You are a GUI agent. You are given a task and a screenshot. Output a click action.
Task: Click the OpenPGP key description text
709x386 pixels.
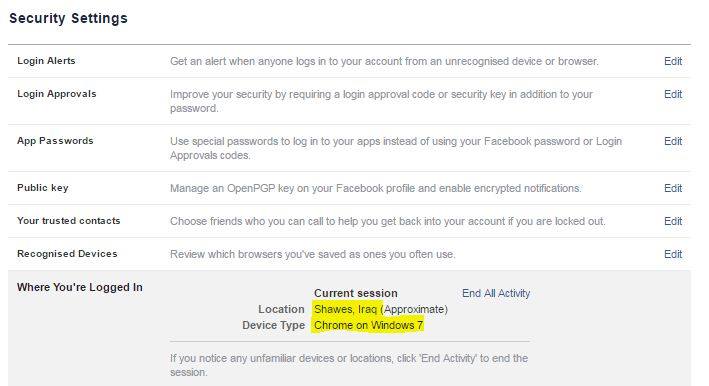(376, 188)
